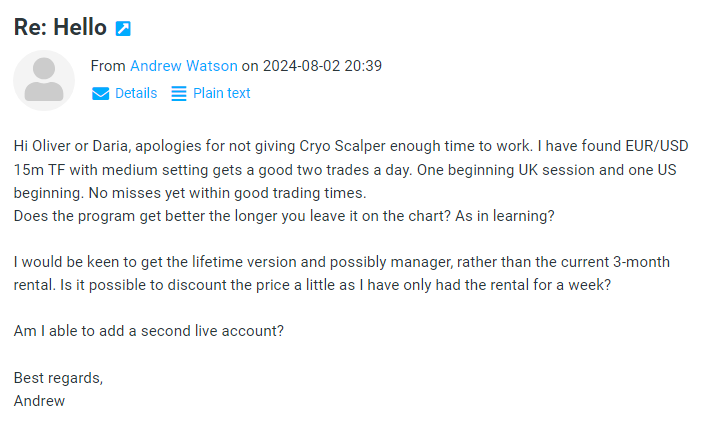Switch message view to Plain text

tap(221, 93)
